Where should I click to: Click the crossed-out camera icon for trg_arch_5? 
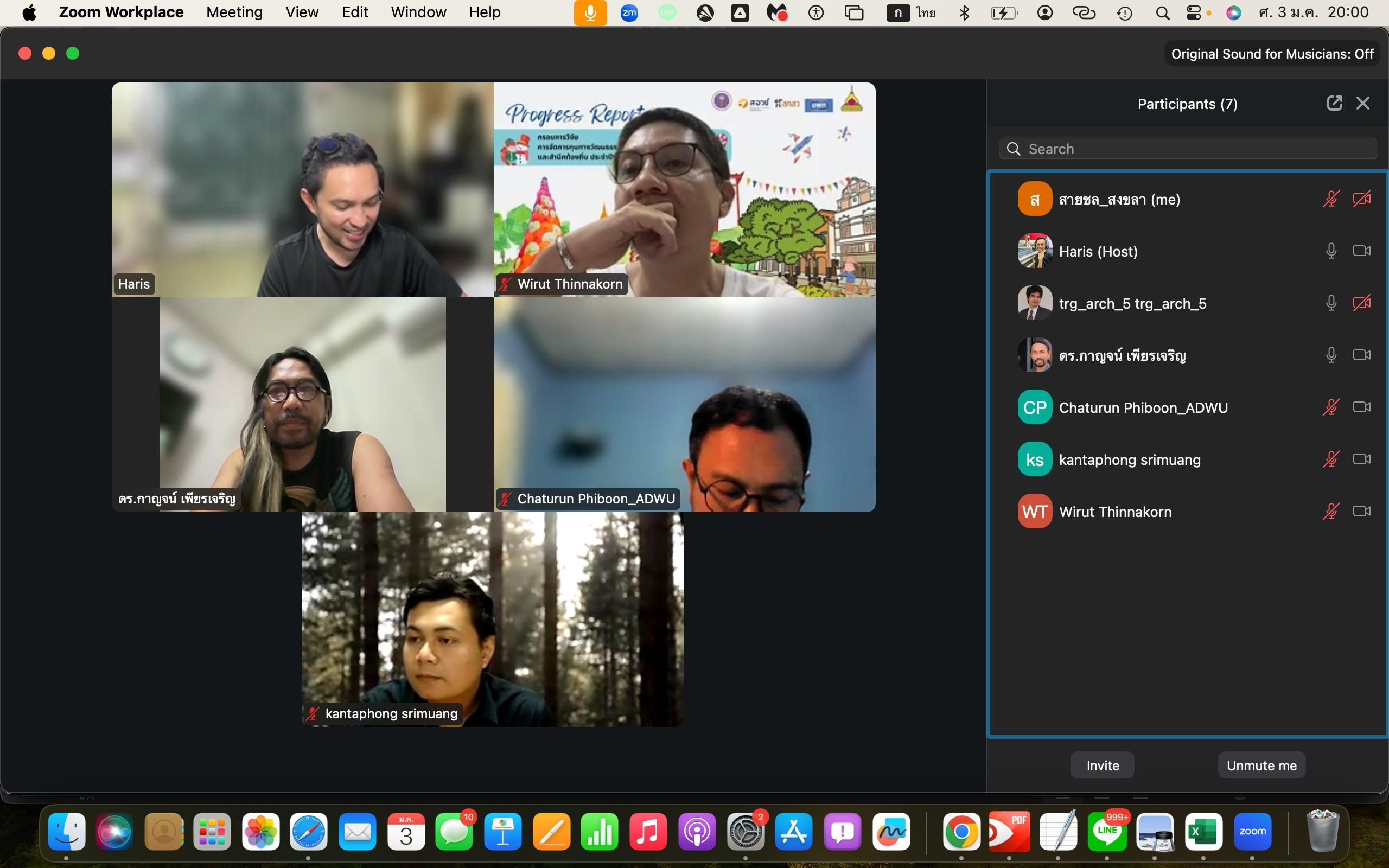pos(1361,303)
